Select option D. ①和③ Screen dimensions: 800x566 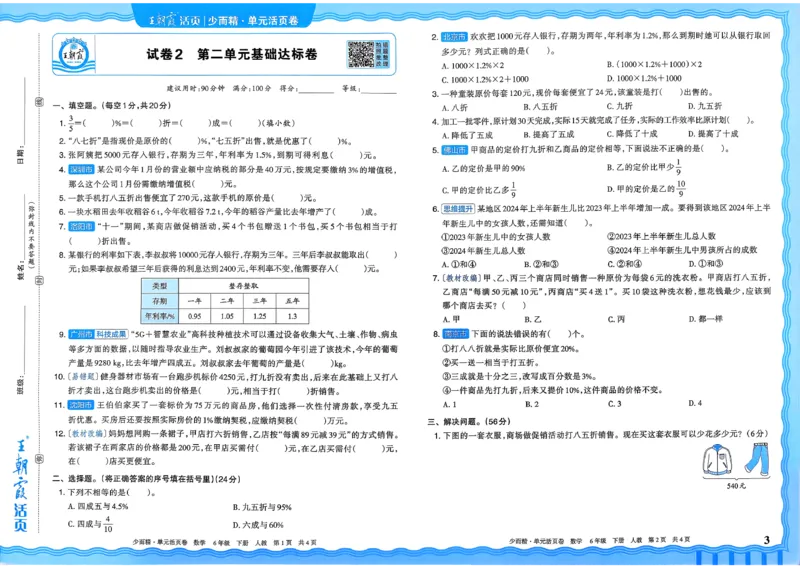tap(706, 263)
